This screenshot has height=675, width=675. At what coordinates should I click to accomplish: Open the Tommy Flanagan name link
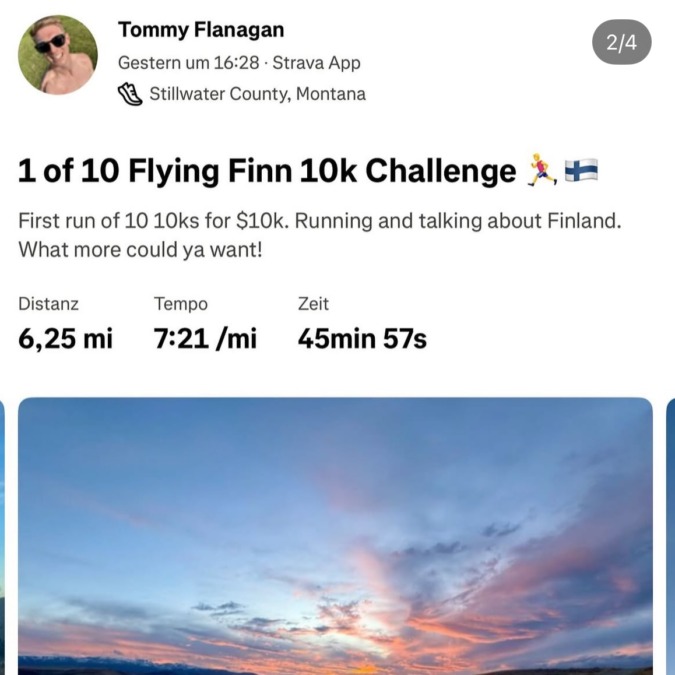pos(201,30)
